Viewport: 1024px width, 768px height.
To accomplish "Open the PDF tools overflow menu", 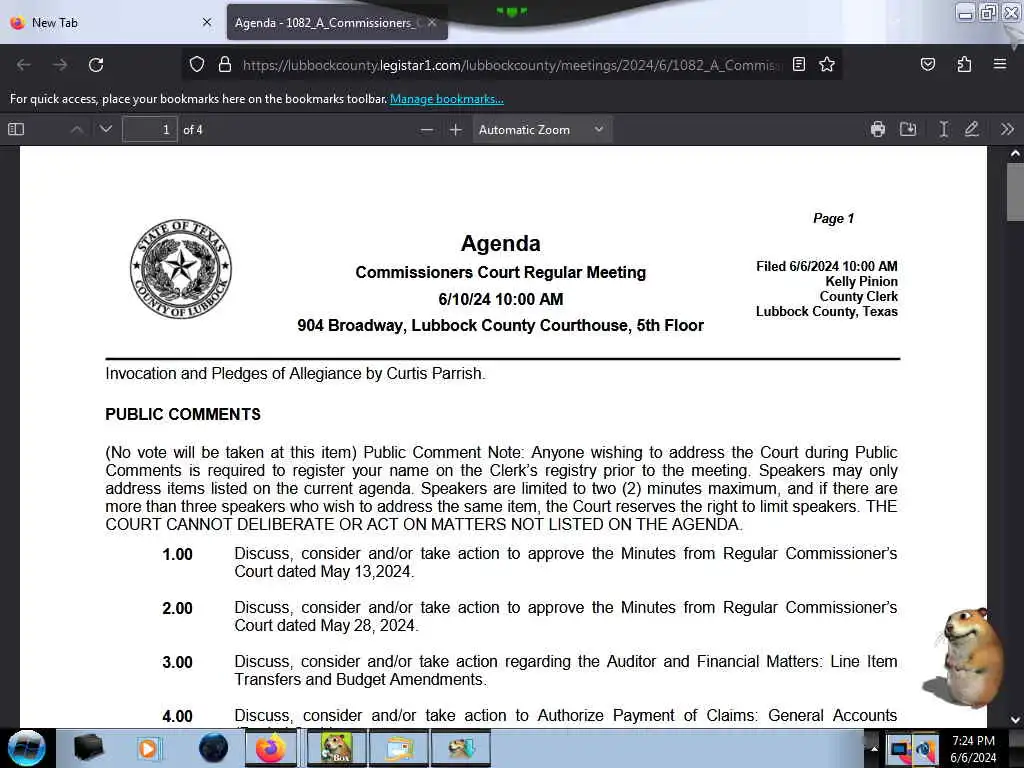I will 1007,129.
